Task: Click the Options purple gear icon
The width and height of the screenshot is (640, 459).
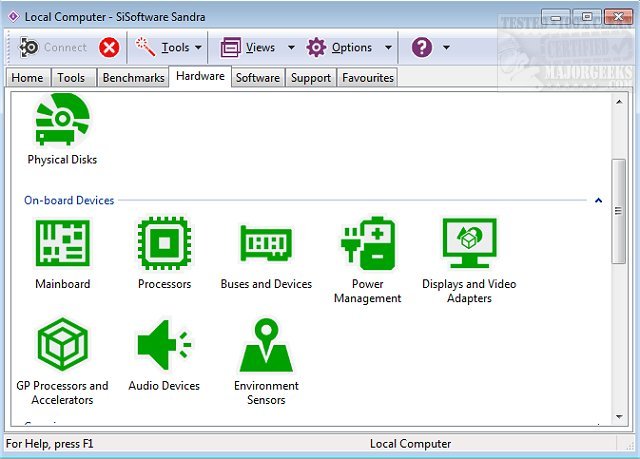Action: click(x=316, y=47)
